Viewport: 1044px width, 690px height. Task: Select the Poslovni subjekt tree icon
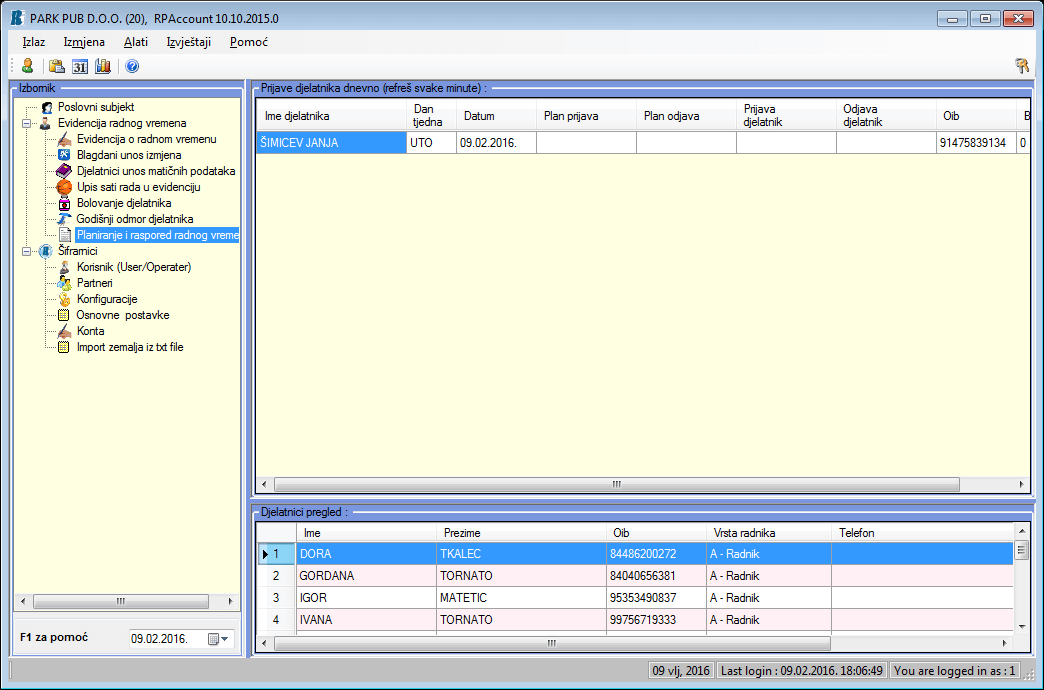click(x=47, y=107)
